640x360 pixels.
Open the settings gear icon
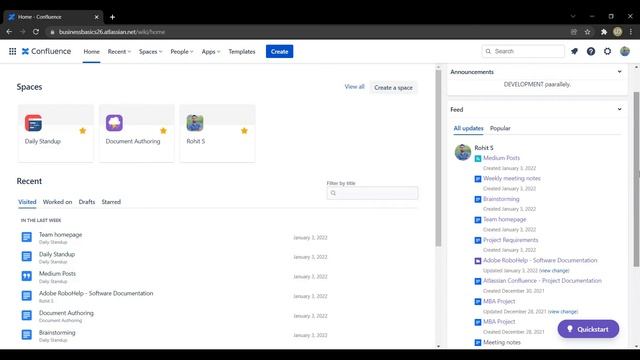607,51
